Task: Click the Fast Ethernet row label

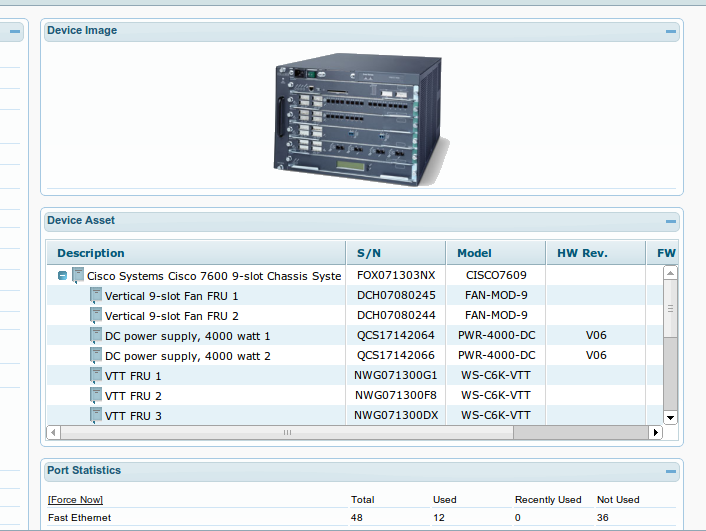Action: pos(79,518)
